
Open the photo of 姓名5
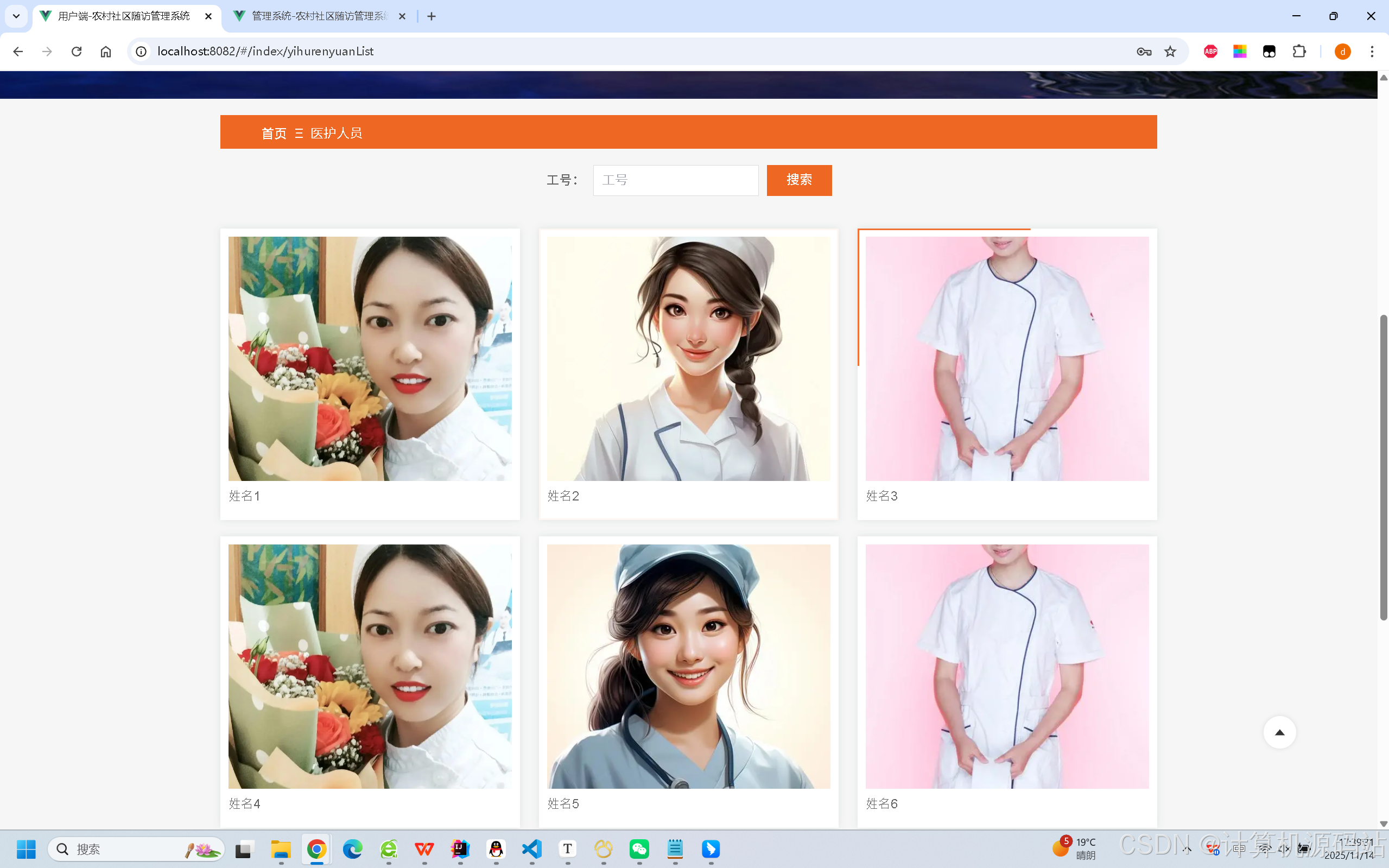point(688,667)
